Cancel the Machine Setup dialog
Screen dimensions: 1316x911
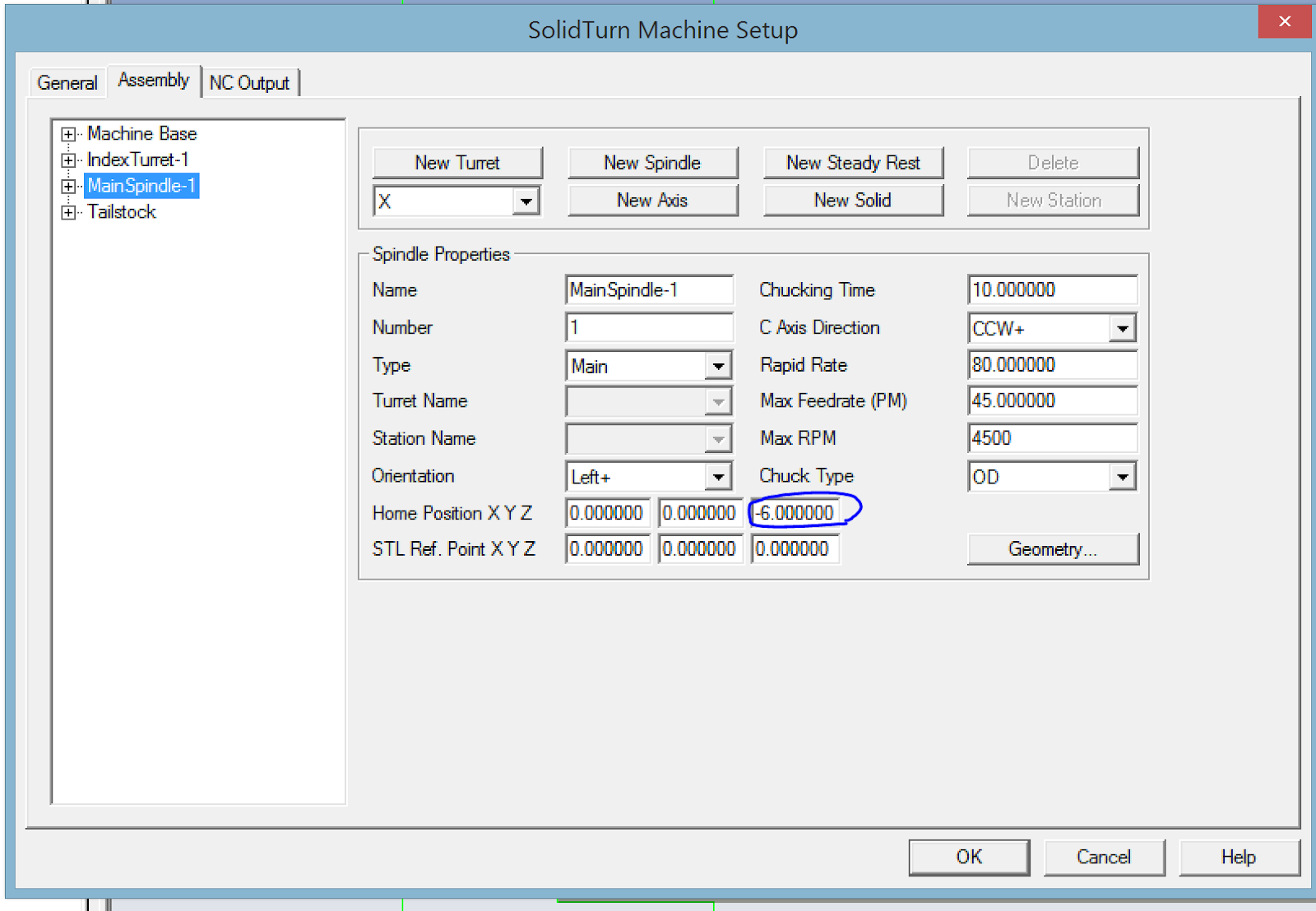pyautogui.click(x=1104, y=858)
